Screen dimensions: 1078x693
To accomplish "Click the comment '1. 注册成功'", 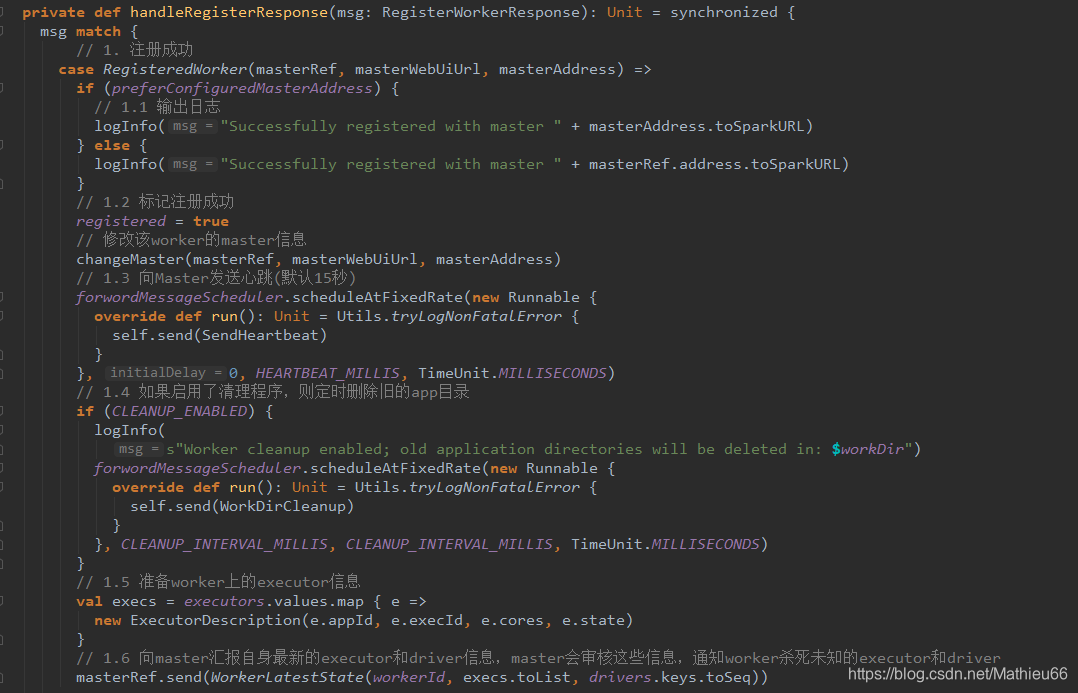I will click(x=135, y=50).
